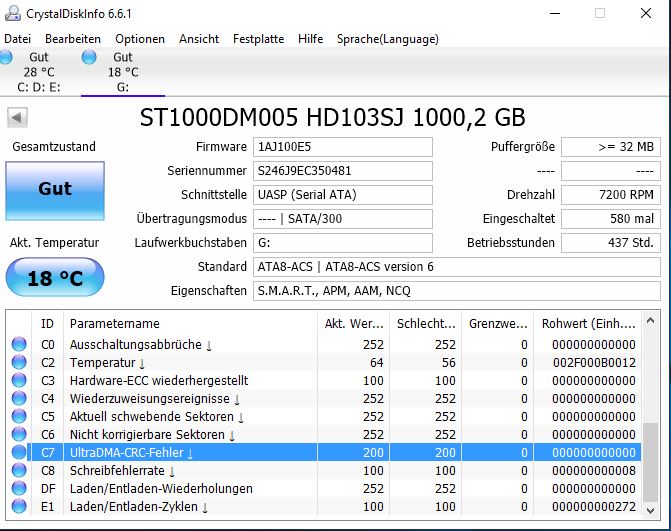
Task: Open the Hilfe menu
Action: coord(310,39)
